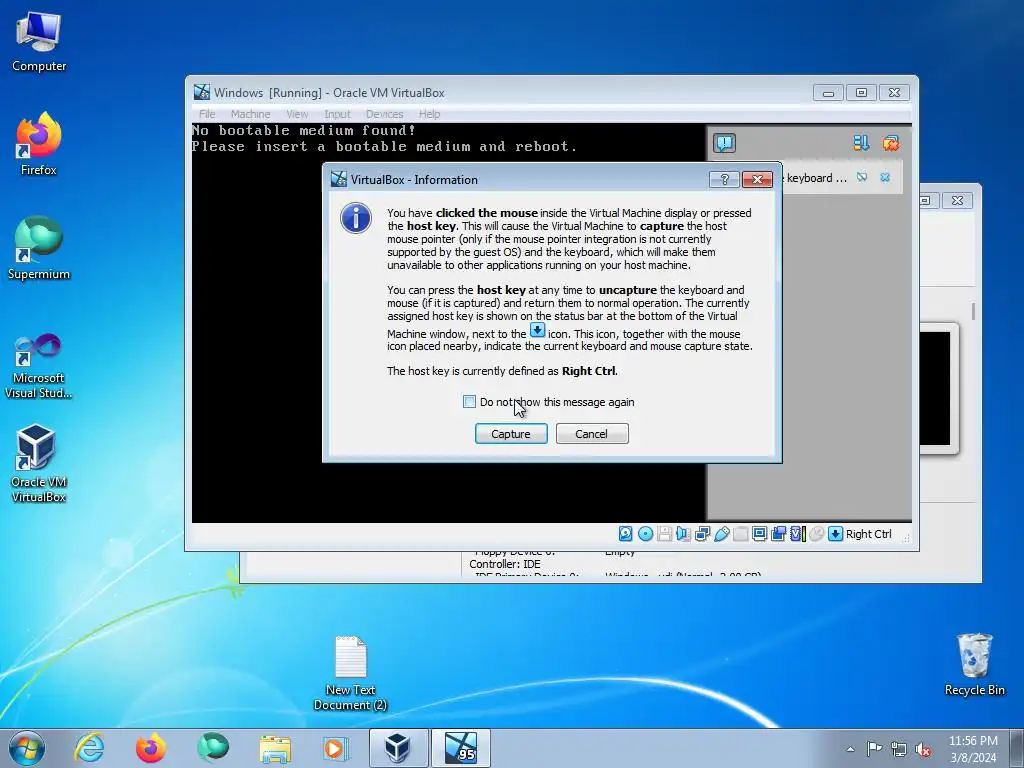Open the Recycle Bin
This screenshot has height=768, width=1024.
tap(974, 665)
